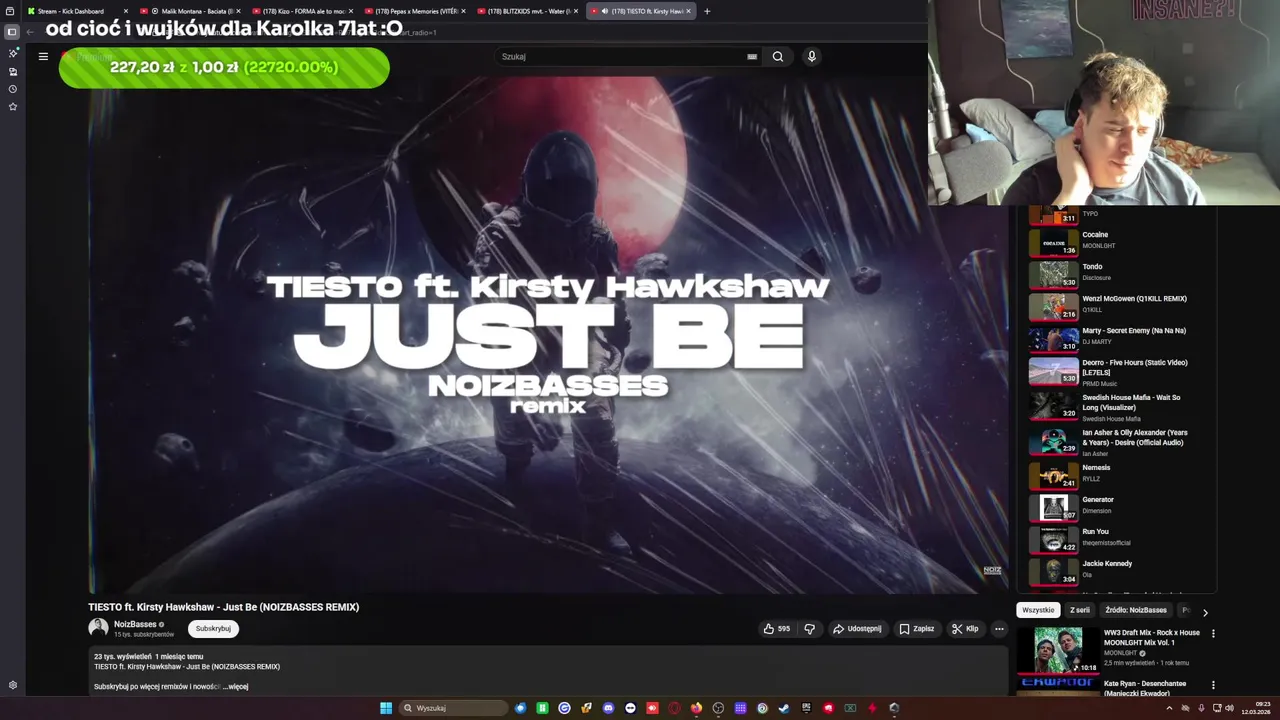
Task: Open the YouTube hamburger guide menu
Action: coord(43,56)
